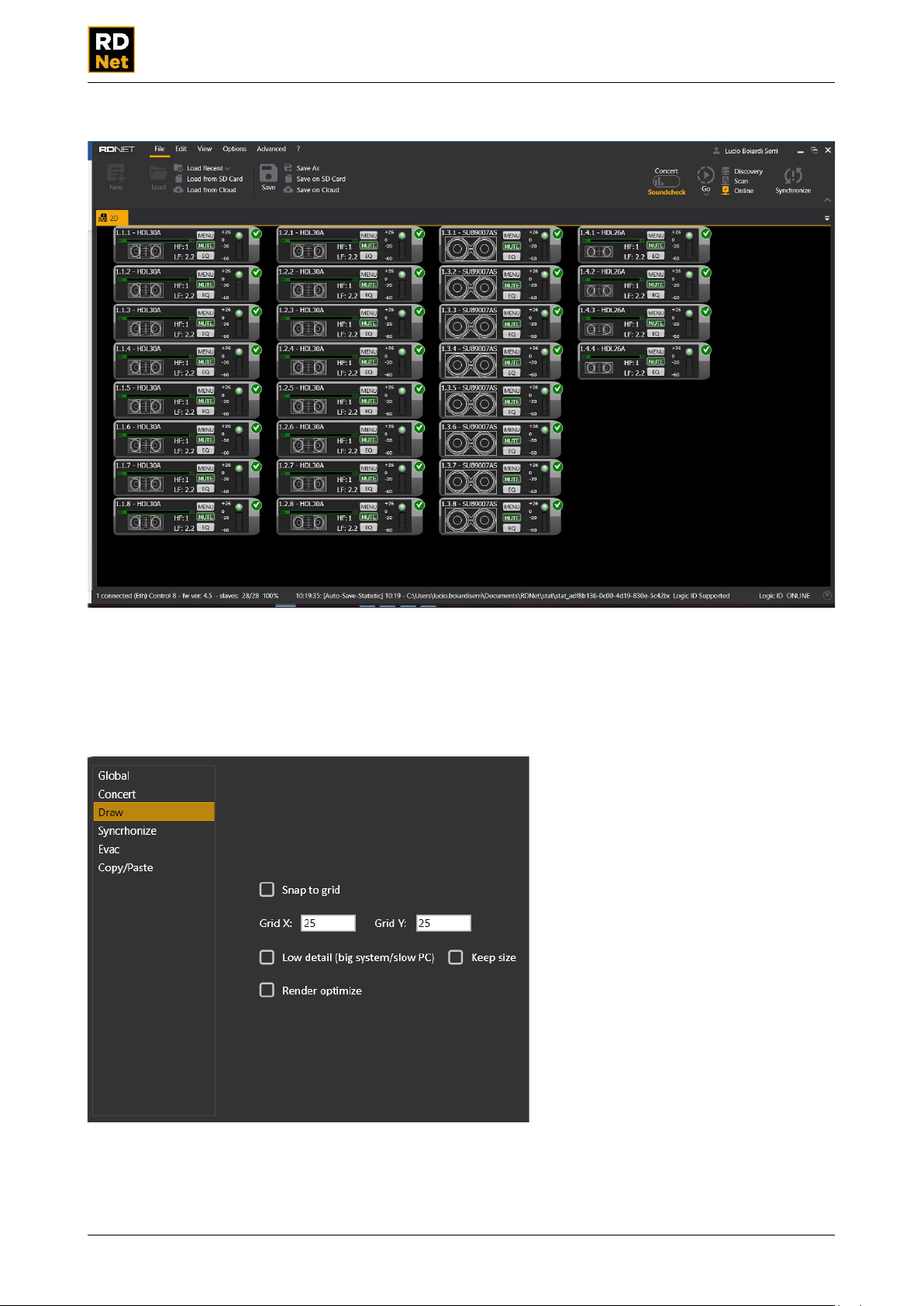Click the Save floppy disk icon

[x=268, y=173]
